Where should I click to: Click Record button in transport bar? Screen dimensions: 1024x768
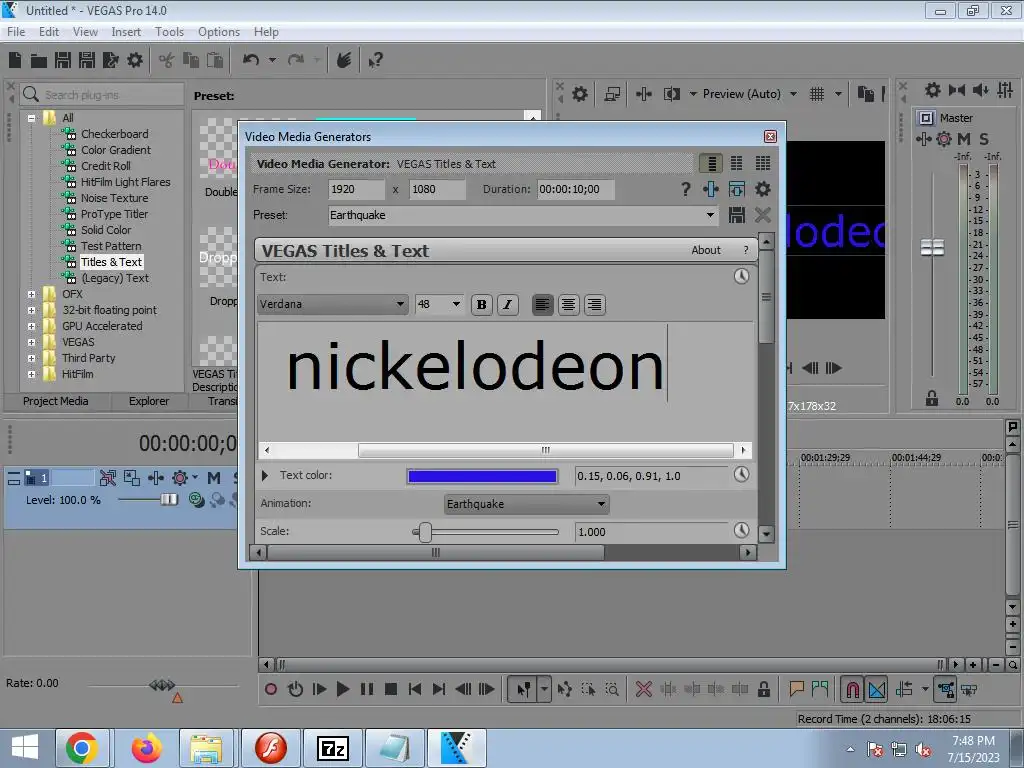(x=271, y=689)
